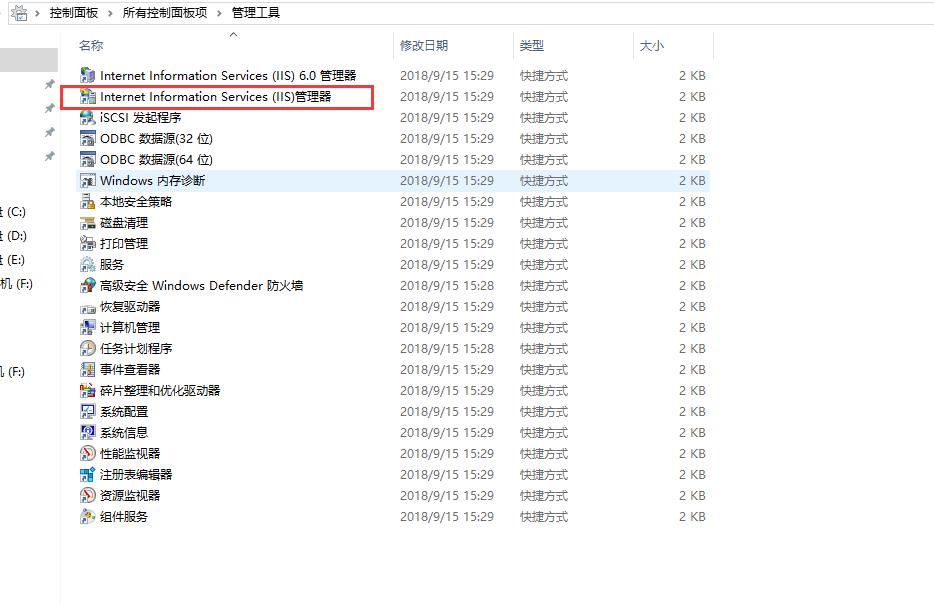Image resolution: width=934 pixels, height=605 pixels.
Task: Select the 打印管理 item name
Action: coord(124,244)
